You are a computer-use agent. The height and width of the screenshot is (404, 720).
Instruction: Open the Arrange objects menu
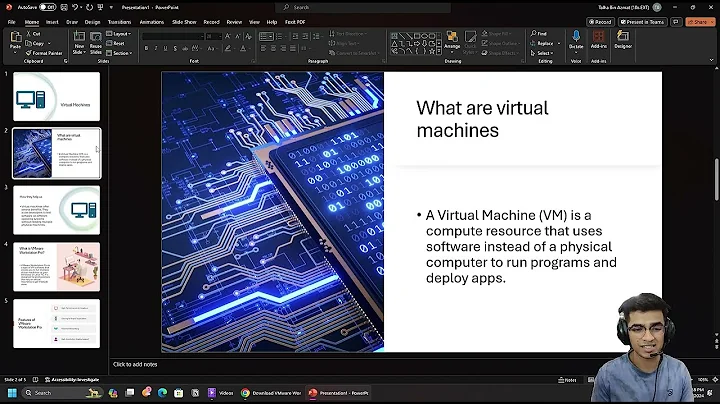pos(452,40)
